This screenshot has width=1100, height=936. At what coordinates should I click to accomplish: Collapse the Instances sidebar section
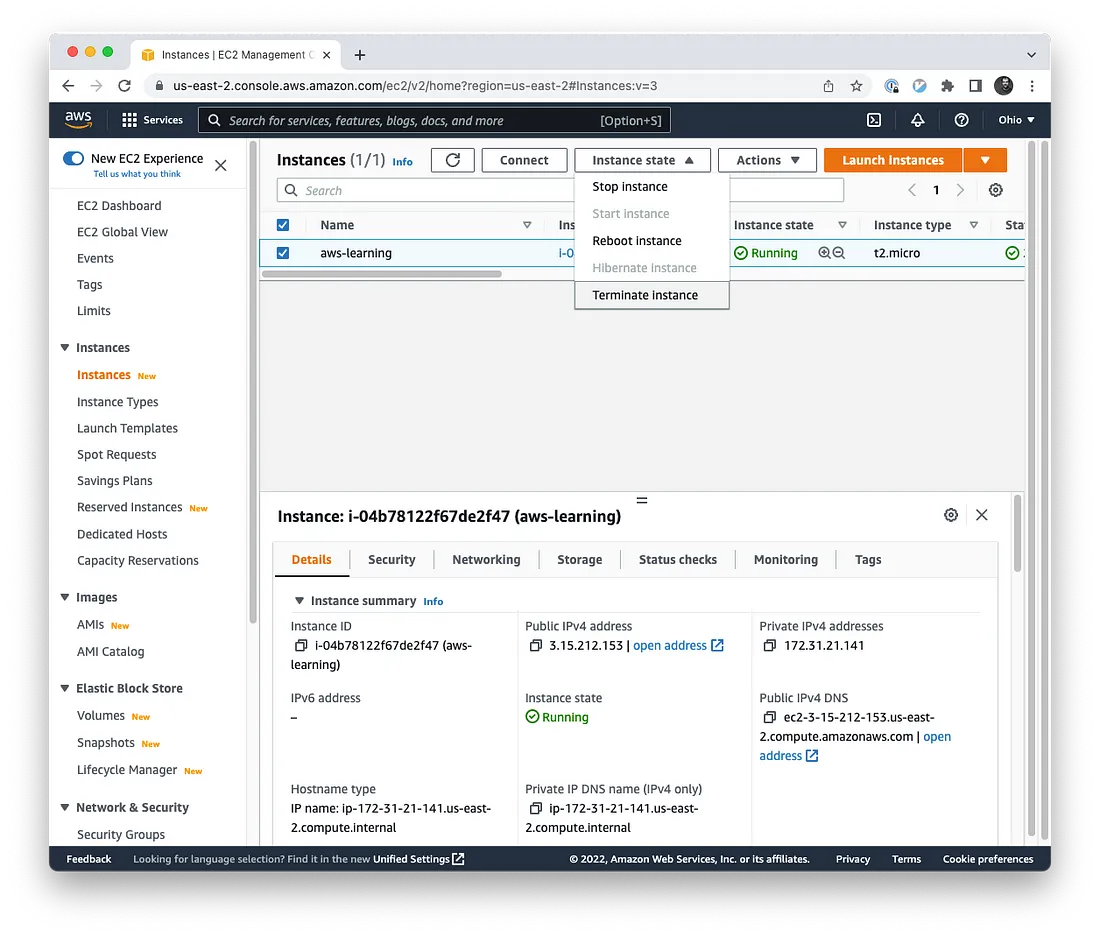coord(65,347)
